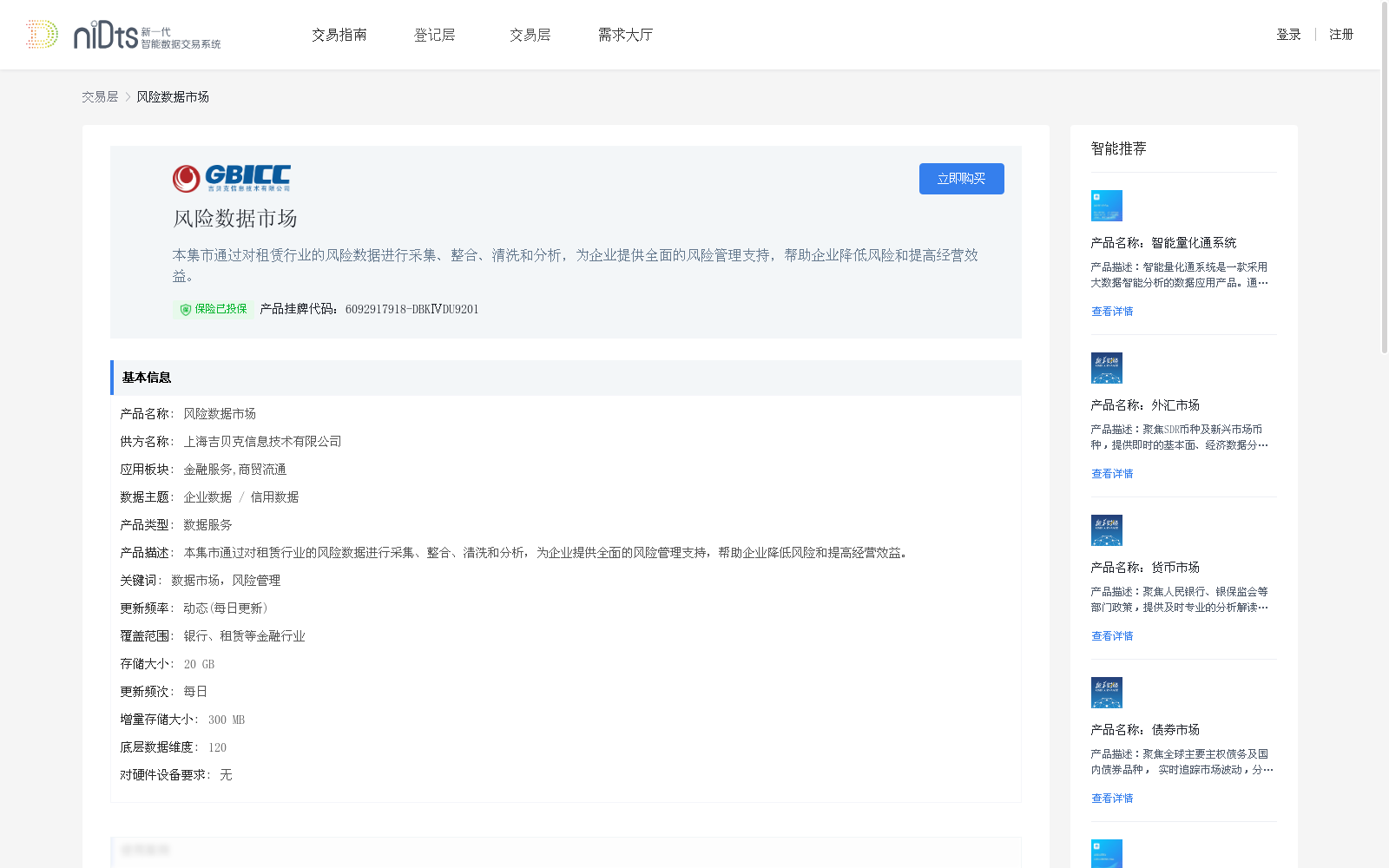1389x868 pixels.
Task: Open 查看详情 for 货币市场
Action: pyautogui.click(x=1112, y=636)
